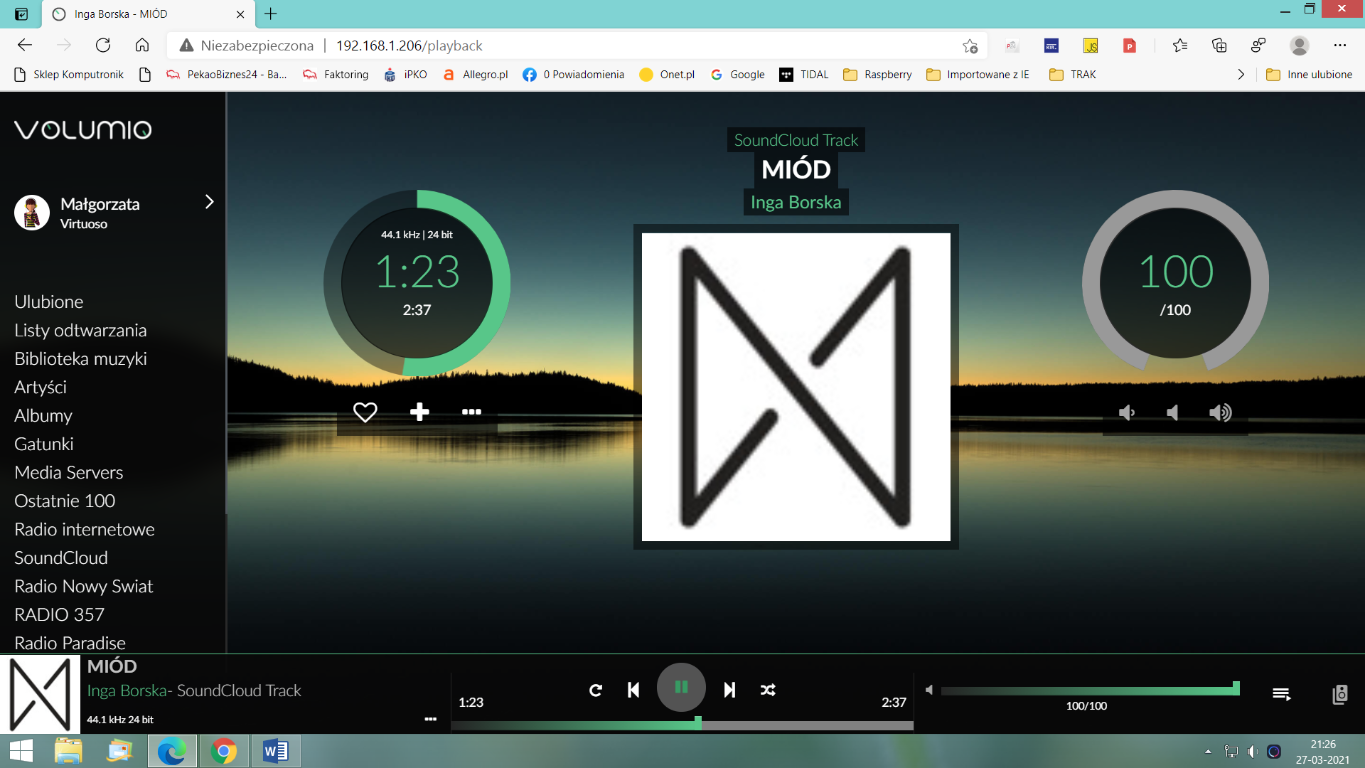Add the track to favourites with the heart icon
This screenshot has width=1365, height=768.
coord(365,412)
